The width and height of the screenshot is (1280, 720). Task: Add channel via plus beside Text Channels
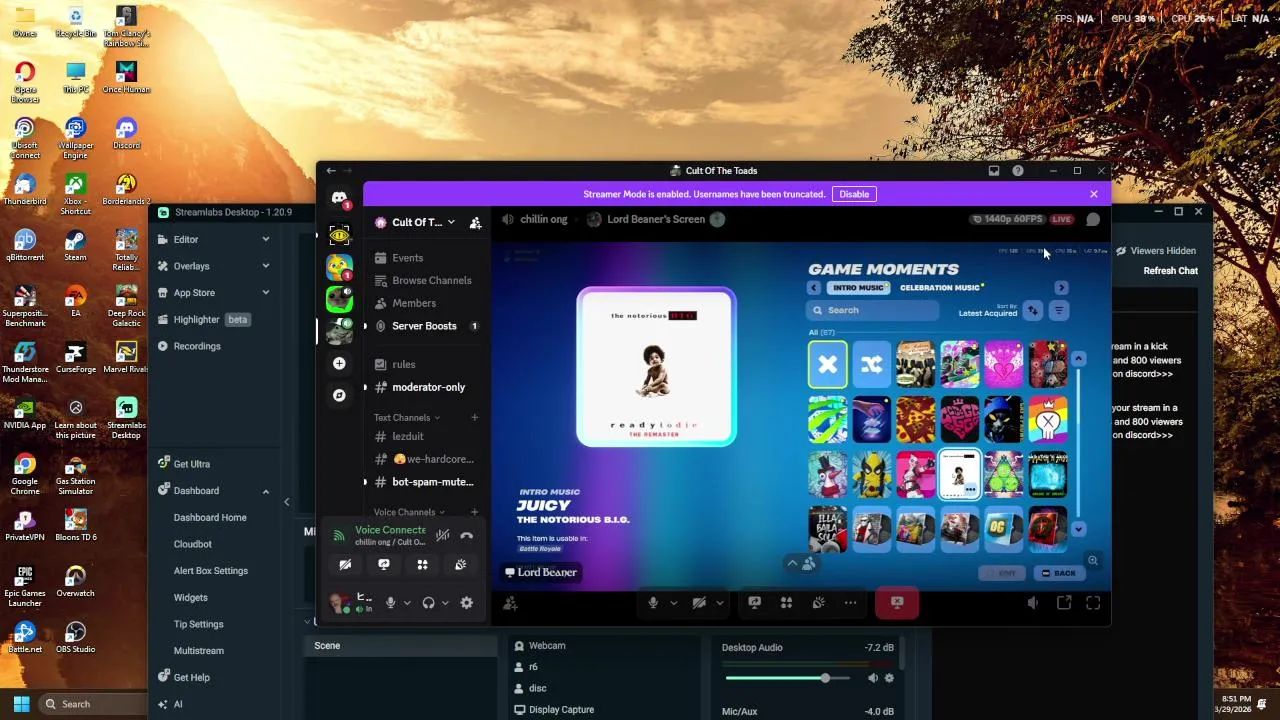(x=475, y=418)
